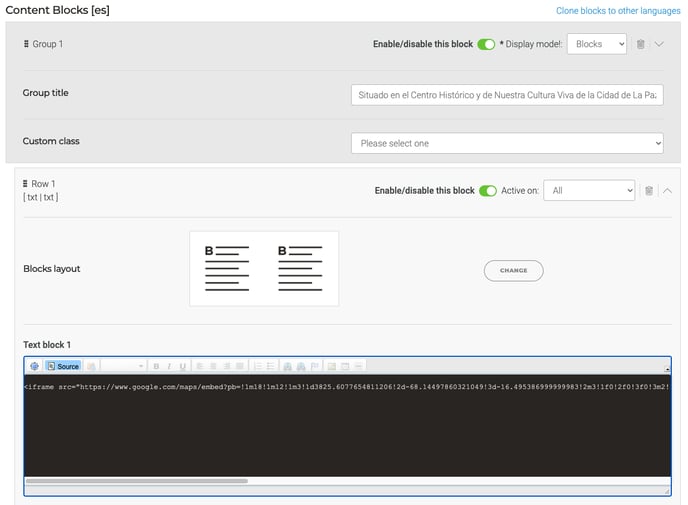The image size is (688, 505).
Task: Apply italic formatting in editor toolbar
Action: coord(169,366)
